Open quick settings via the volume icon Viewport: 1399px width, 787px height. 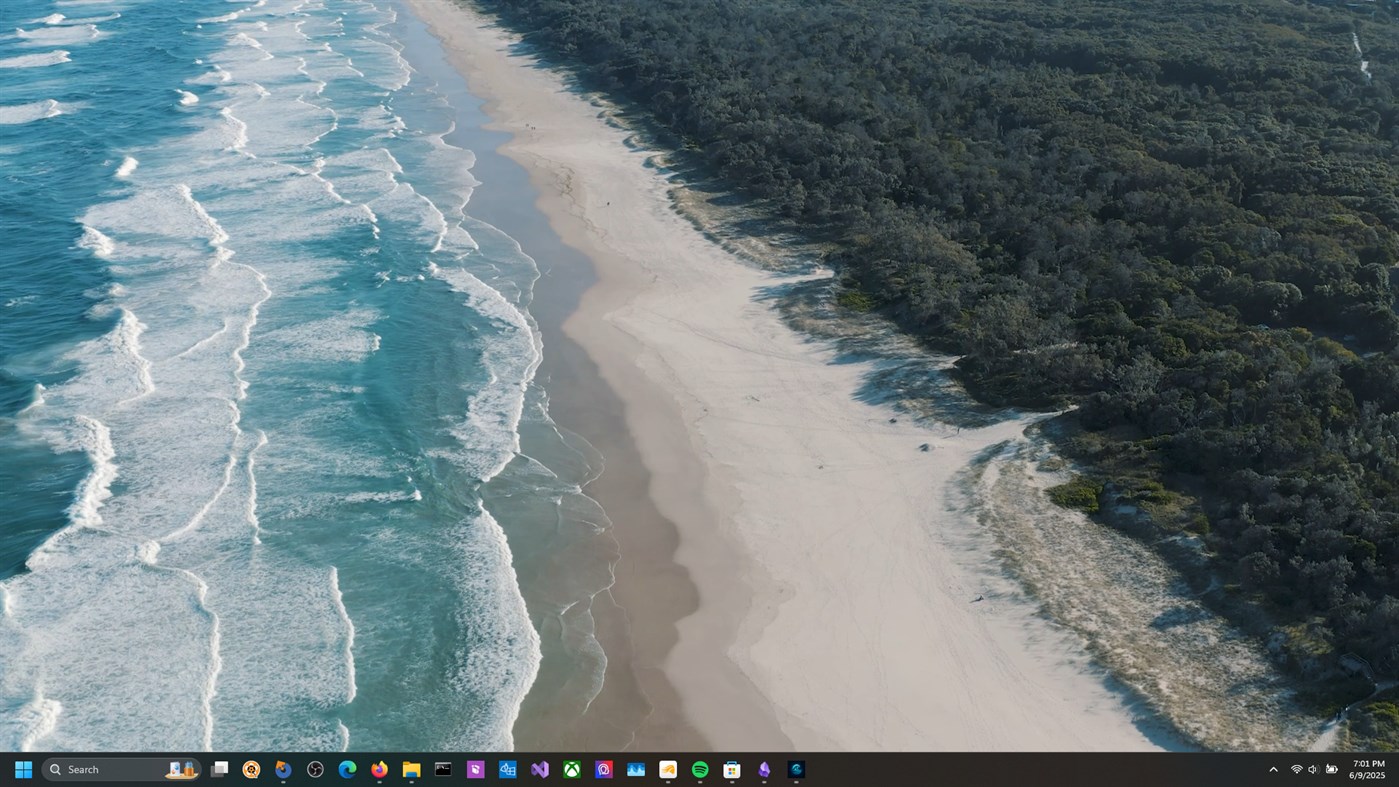pyautogui.click(x=1312, y=769)
